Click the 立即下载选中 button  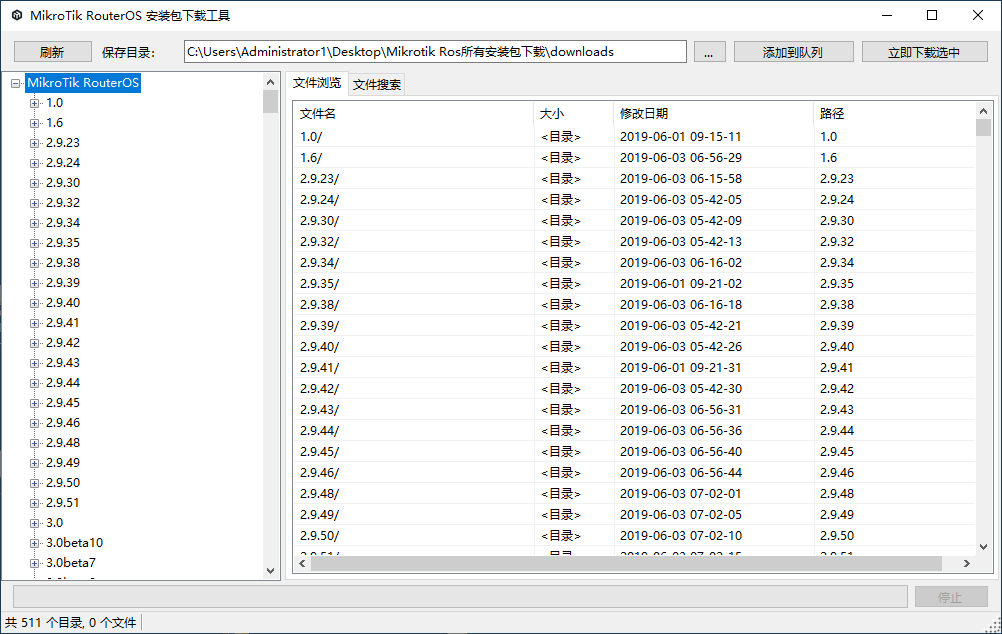coord(924,52)
